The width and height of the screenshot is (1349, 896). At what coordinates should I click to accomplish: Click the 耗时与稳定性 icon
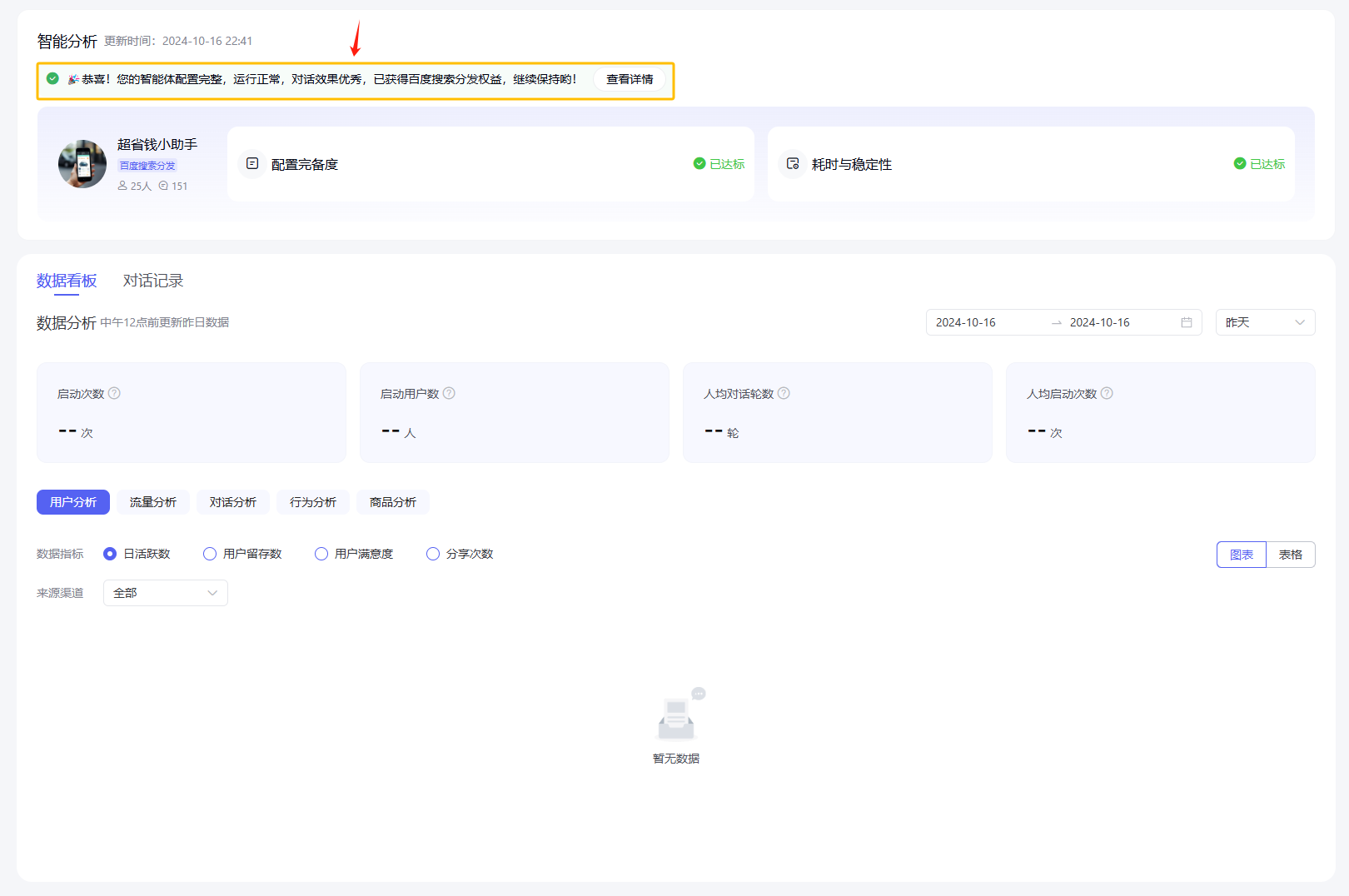(x=793, y=164)
